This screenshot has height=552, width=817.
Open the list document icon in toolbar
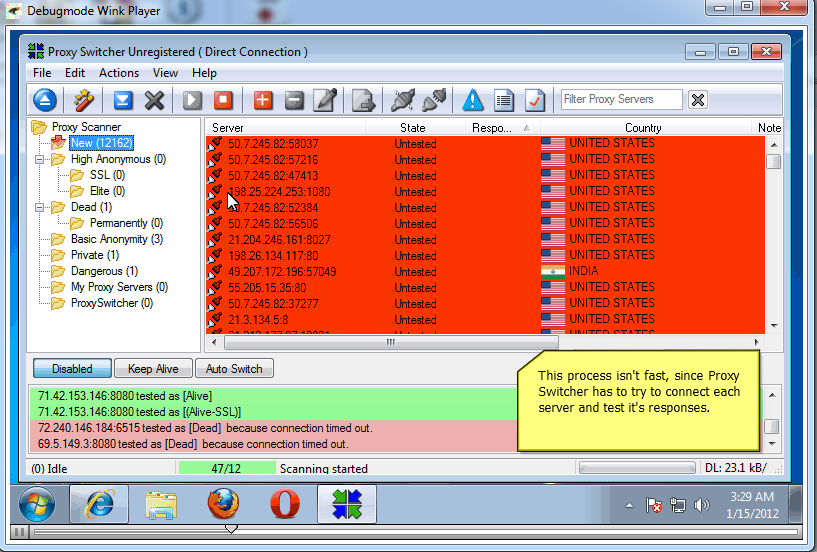503,100
